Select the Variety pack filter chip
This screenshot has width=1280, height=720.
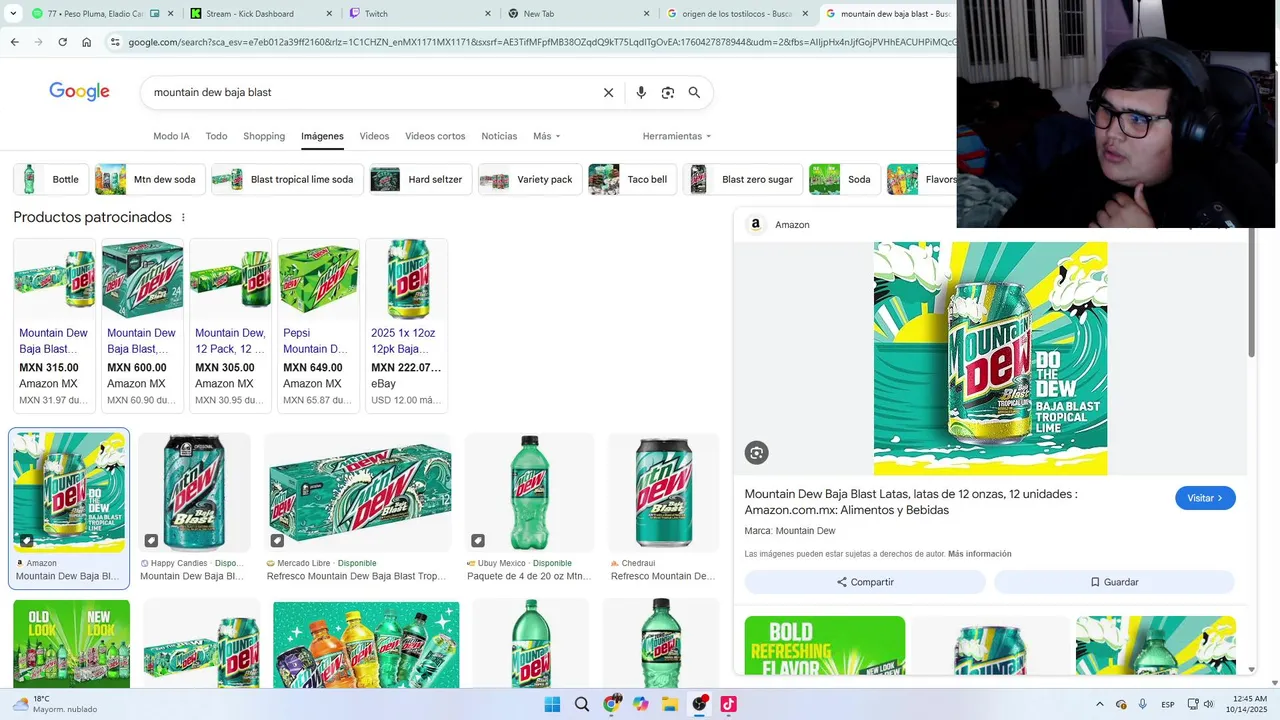(x=530, y=179)
